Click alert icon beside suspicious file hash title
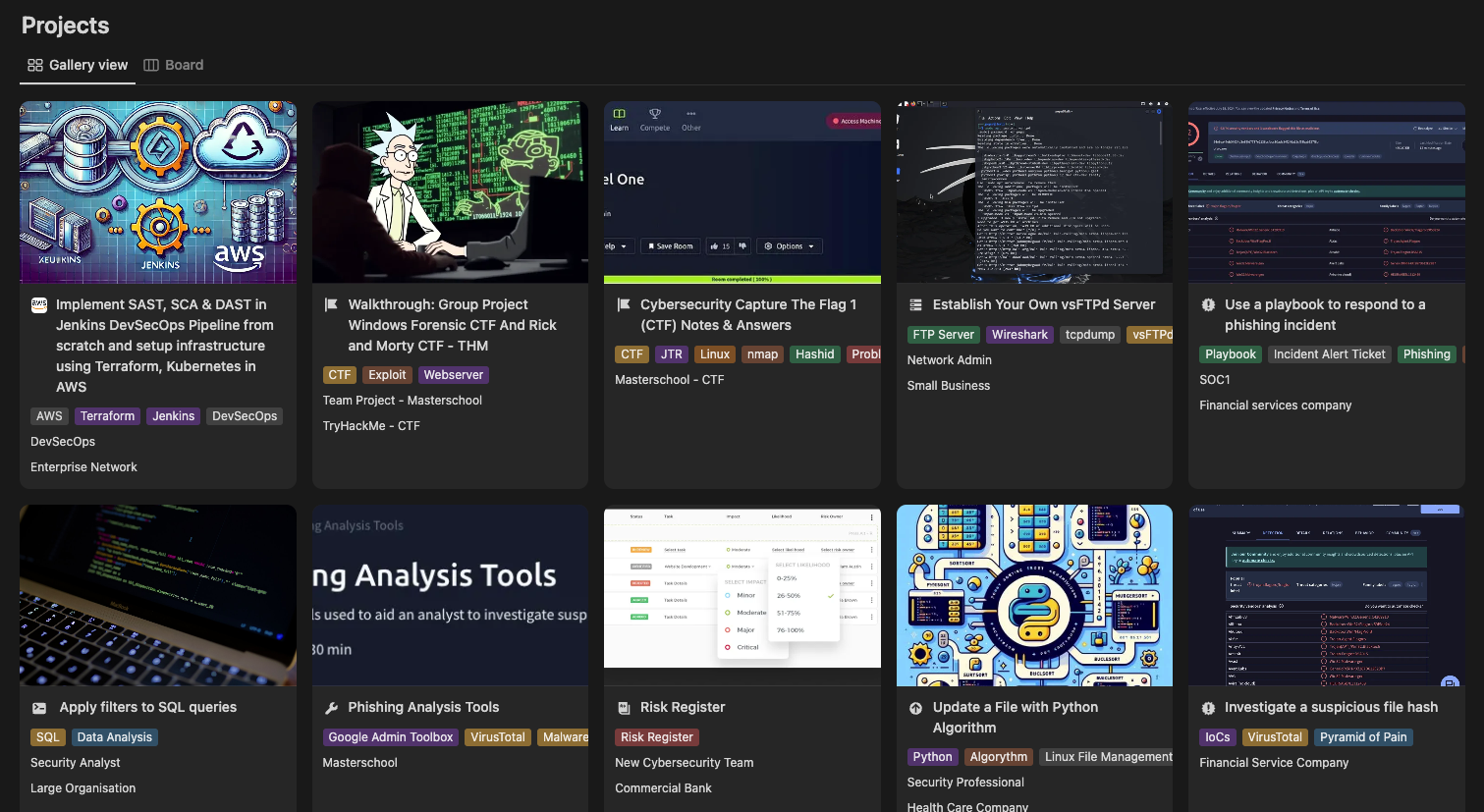Image resolution: width=1484 pixels, height=812 pixels. coord(1208,707)
